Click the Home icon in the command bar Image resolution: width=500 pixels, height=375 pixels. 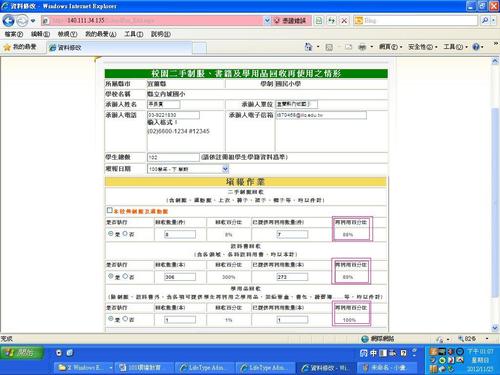[308, 47]
